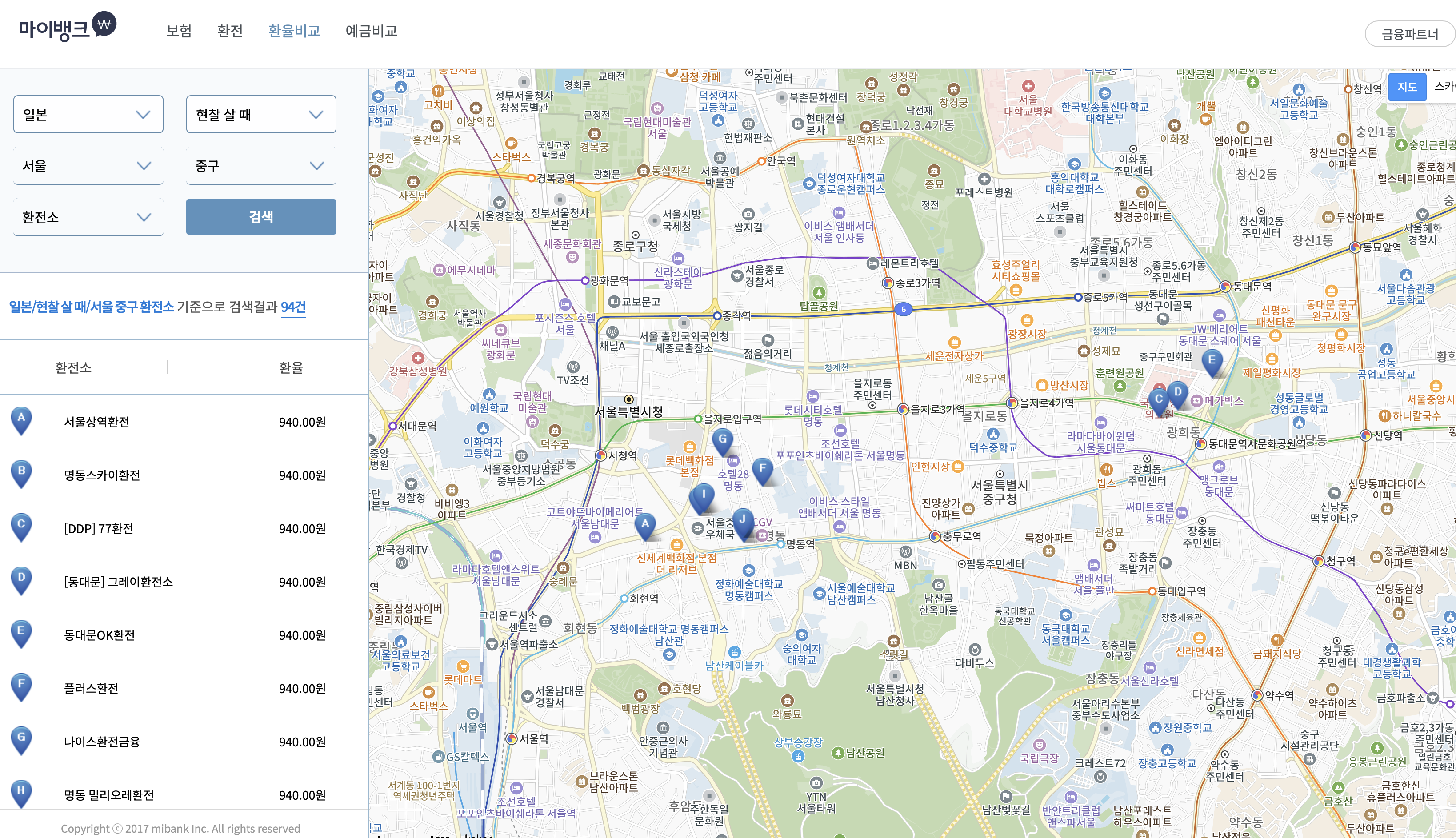1456x838 pixels.
Task: Click map marker E near Dongdaemun
Action: (x=1212, y=361)
